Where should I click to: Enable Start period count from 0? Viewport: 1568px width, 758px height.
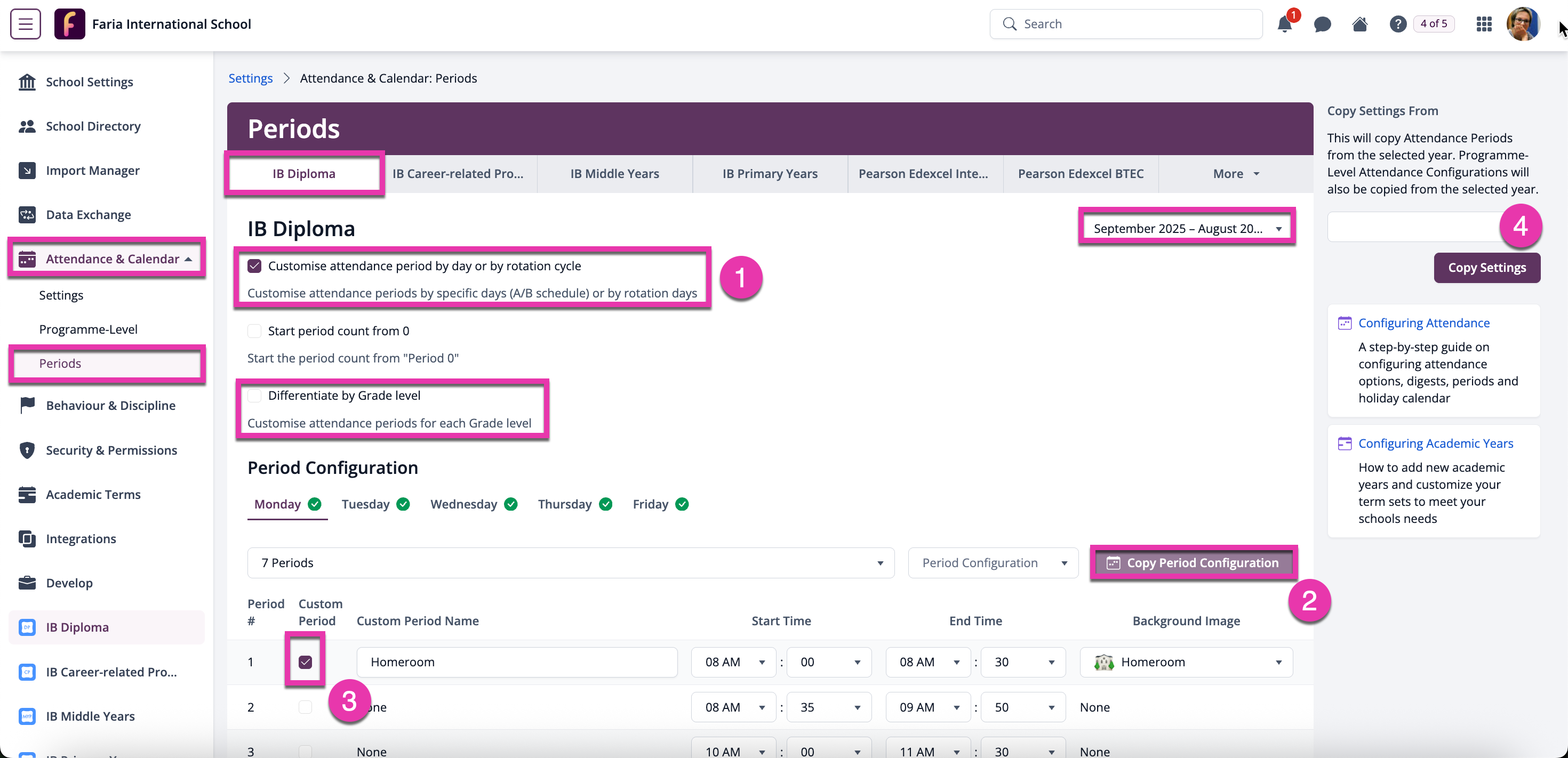[x=254, y=331]
